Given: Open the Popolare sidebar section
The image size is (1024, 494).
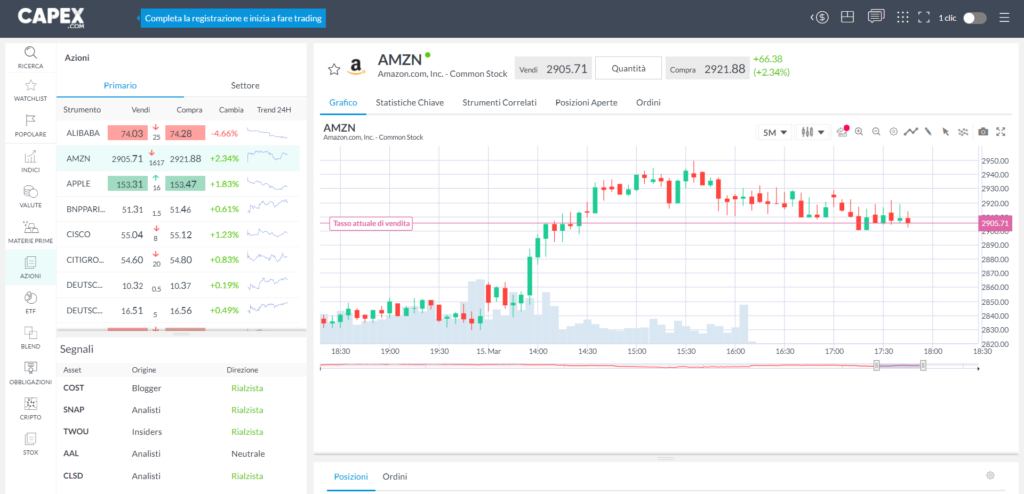Looking at the screenshot, I should coord(31,125).
